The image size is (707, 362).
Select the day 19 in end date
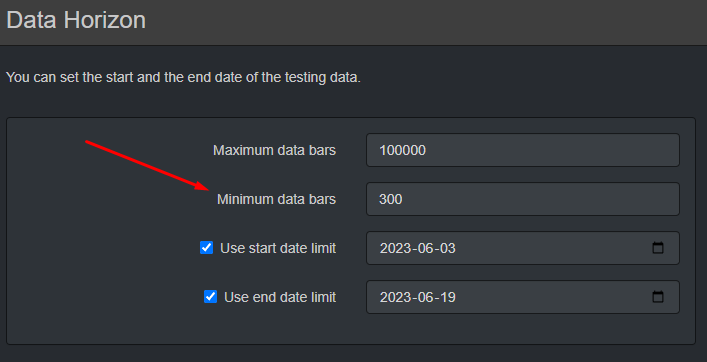pos(446,298)
